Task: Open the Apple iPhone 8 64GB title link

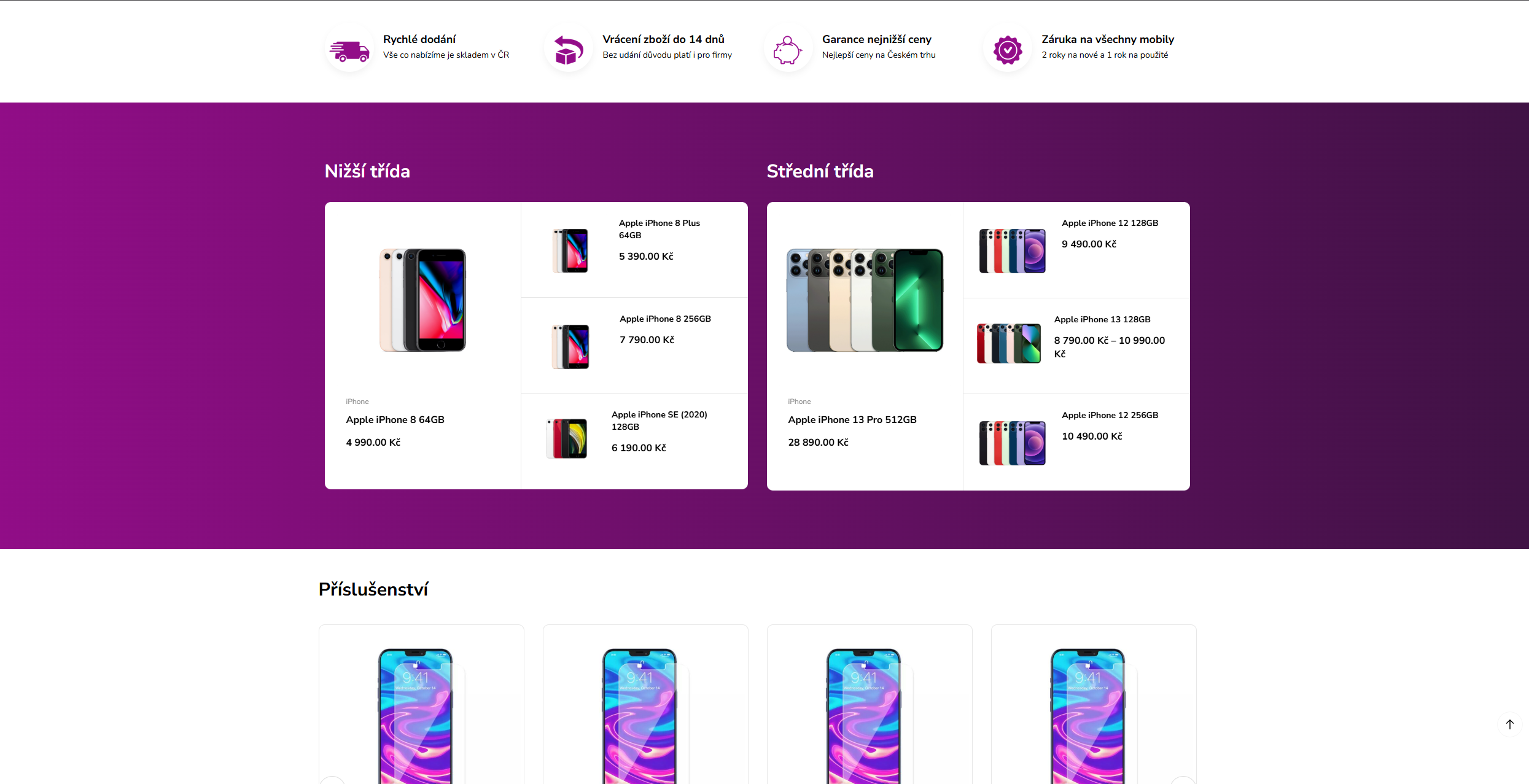Action: [395, 419]
